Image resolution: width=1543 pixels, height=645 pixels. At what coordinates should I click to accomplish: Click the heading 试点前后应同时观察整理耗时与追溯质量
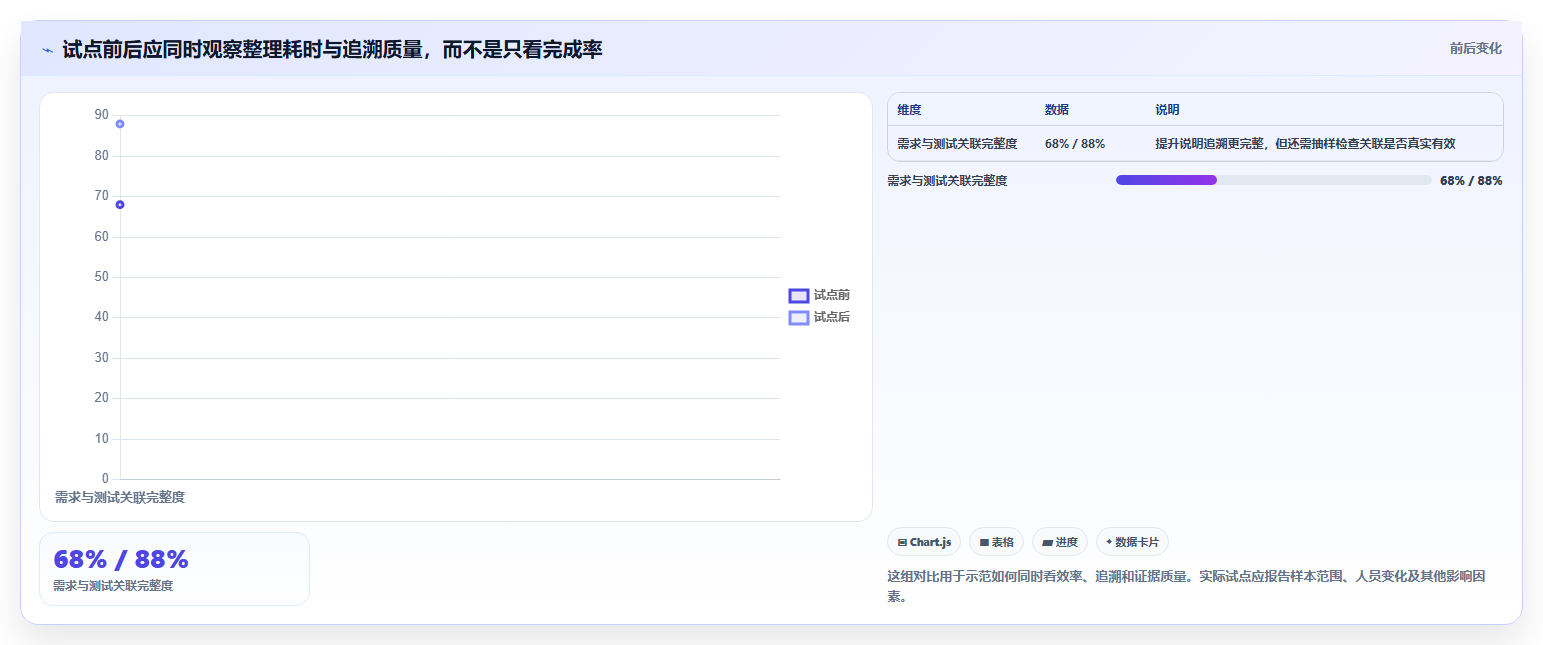pyautogui.click(x=332, y=49)
